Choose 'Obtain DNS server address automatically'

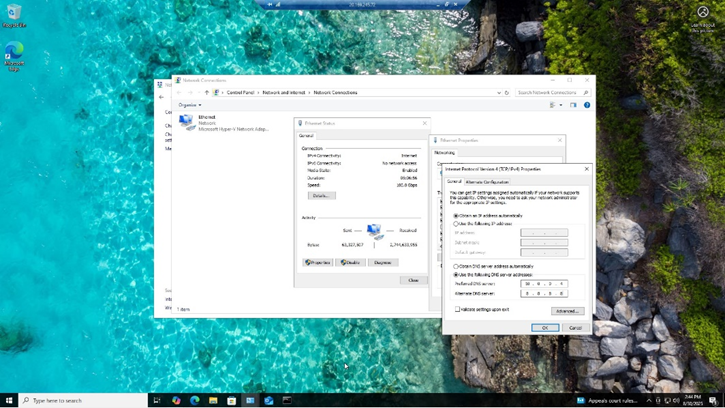click(x=456, y=266)
